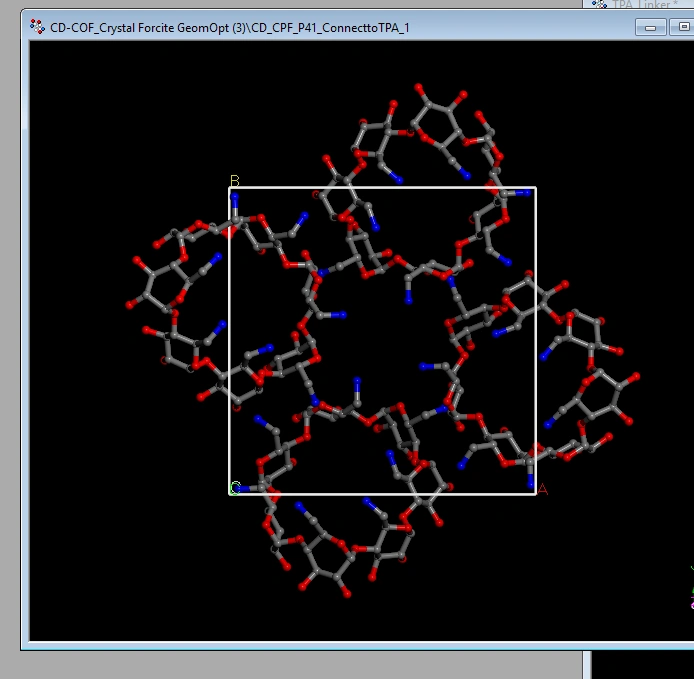
Task: Minimize the CD_CPF_P41_ConnecttoTPA_1 document window
Action: click(650, 27)
